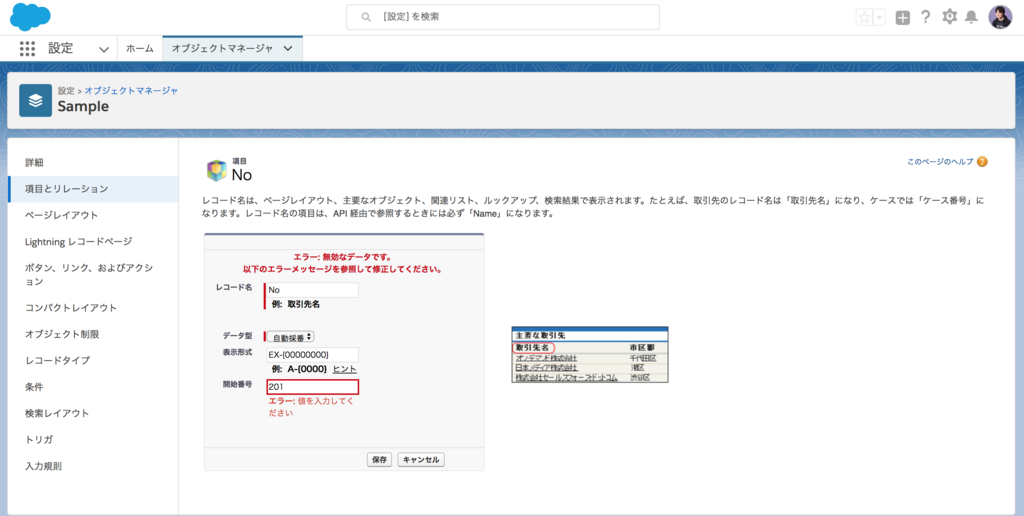The image size is (1024, 516).
Task: Open the user profile avatar
Action: pyautogui.click(x=1000, y=17)
